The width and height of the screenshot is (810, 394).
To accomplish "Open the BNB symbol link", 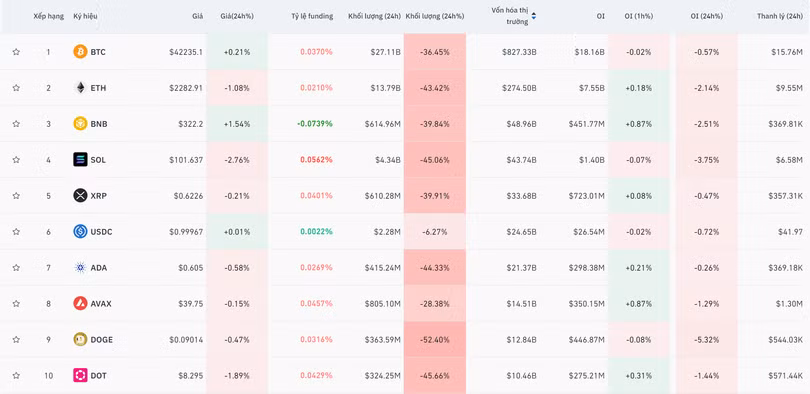I will click(x=99, y=124).
